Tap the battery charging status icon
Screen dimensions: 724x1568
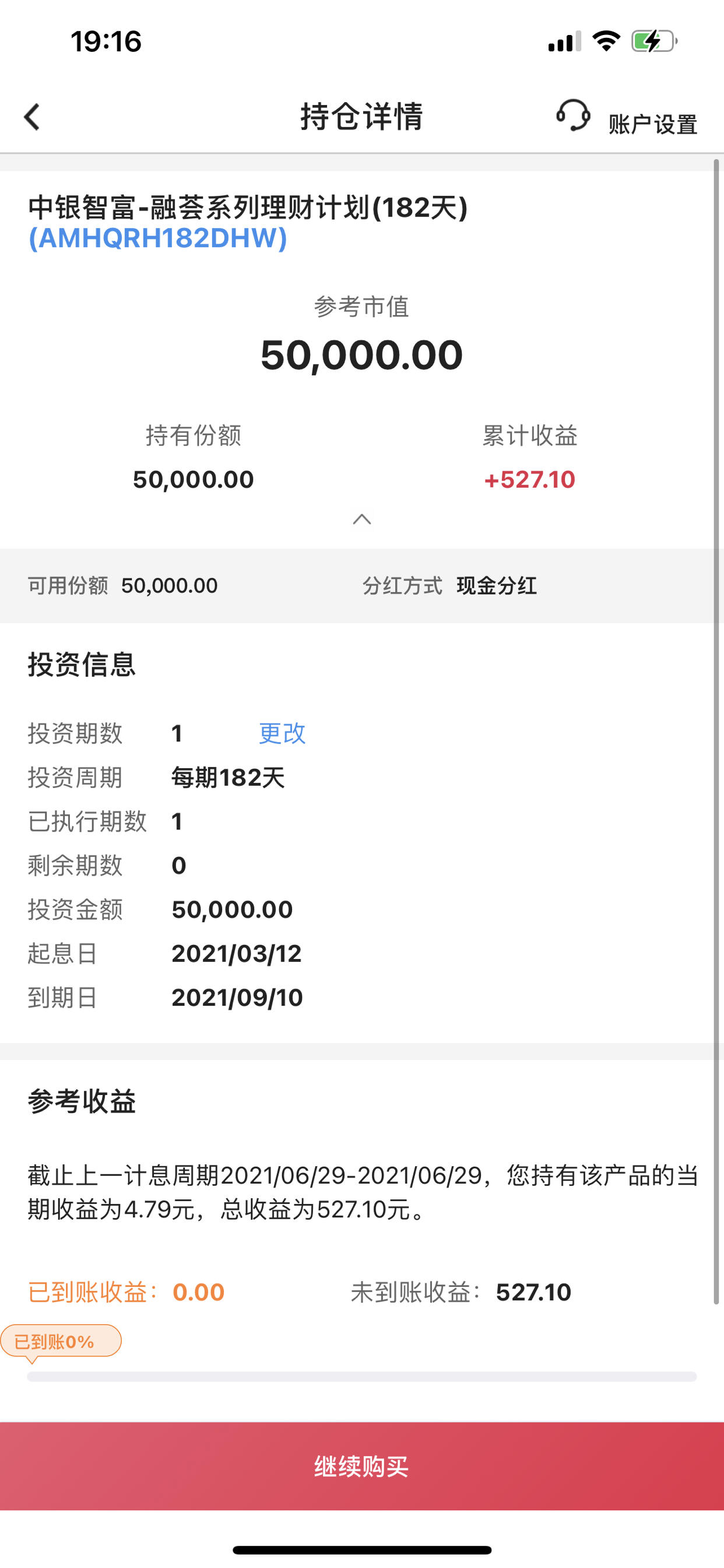tap(654, 41)
